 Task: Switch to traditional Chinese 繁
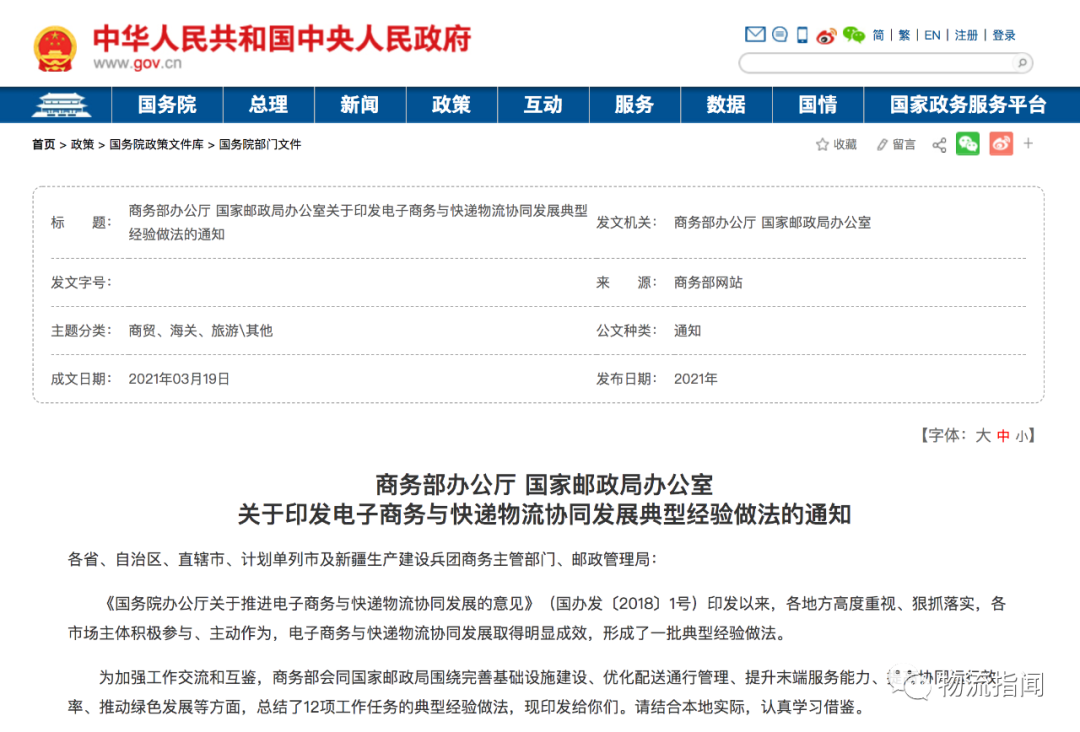tap(904, 35)
